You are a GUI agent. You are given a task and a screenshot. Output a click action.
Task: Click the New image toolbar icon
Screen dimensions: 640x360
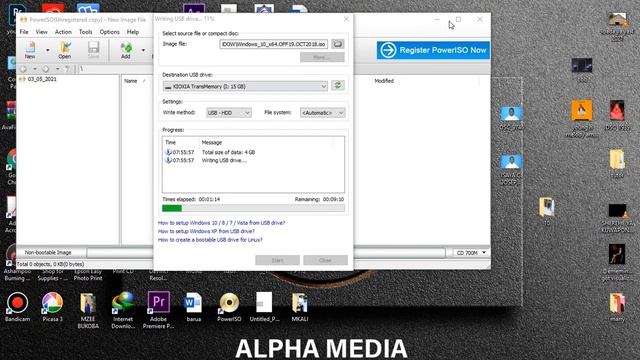tap(30, 50)
